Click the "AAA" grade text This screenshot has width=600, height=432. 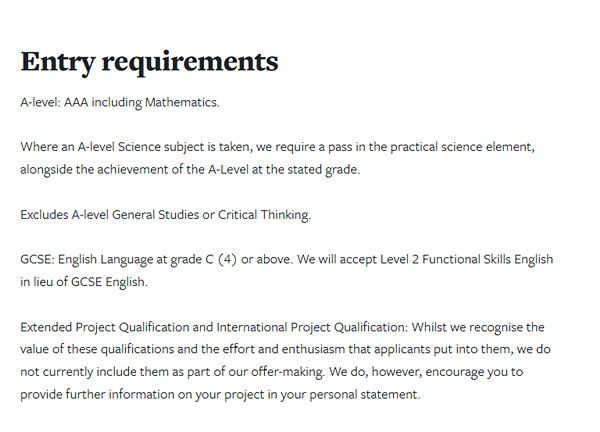(76, 102)
